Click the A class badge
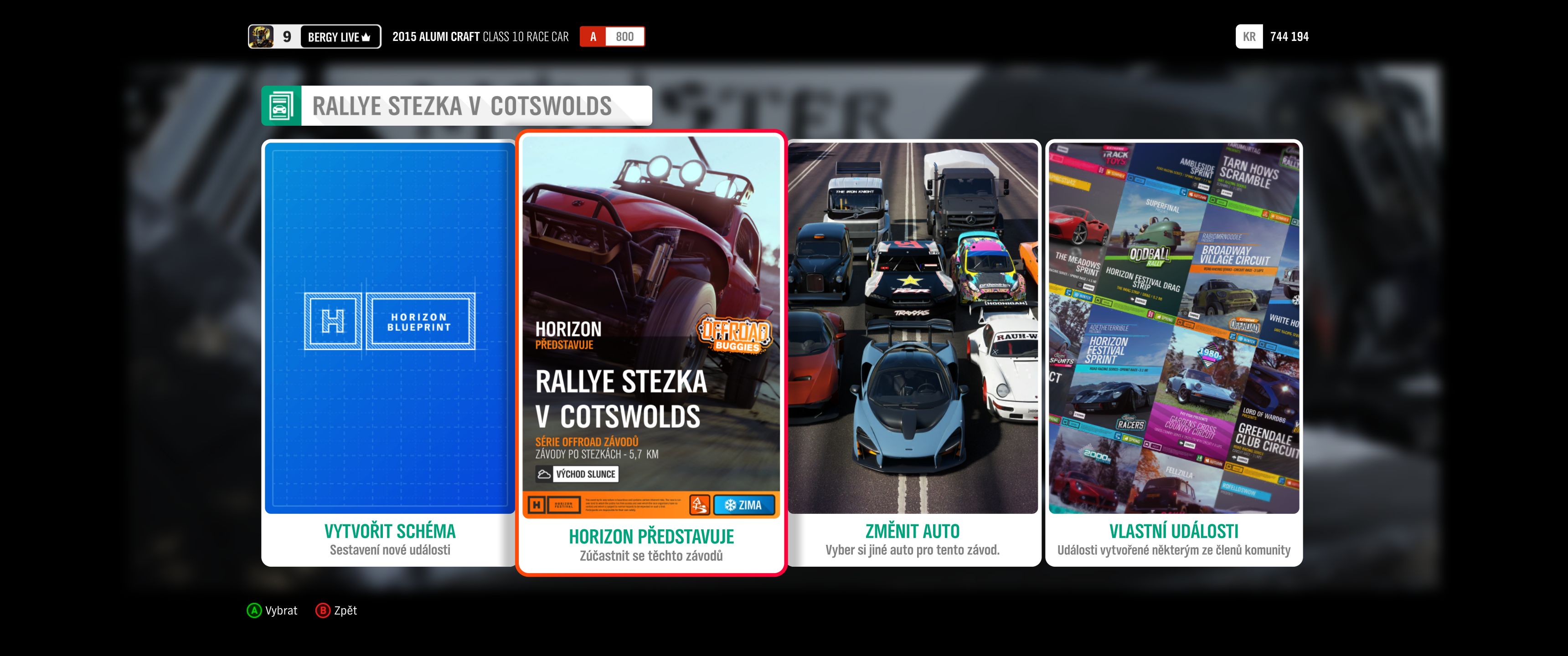The image size is (1568, 656). (x=593, y=36)
